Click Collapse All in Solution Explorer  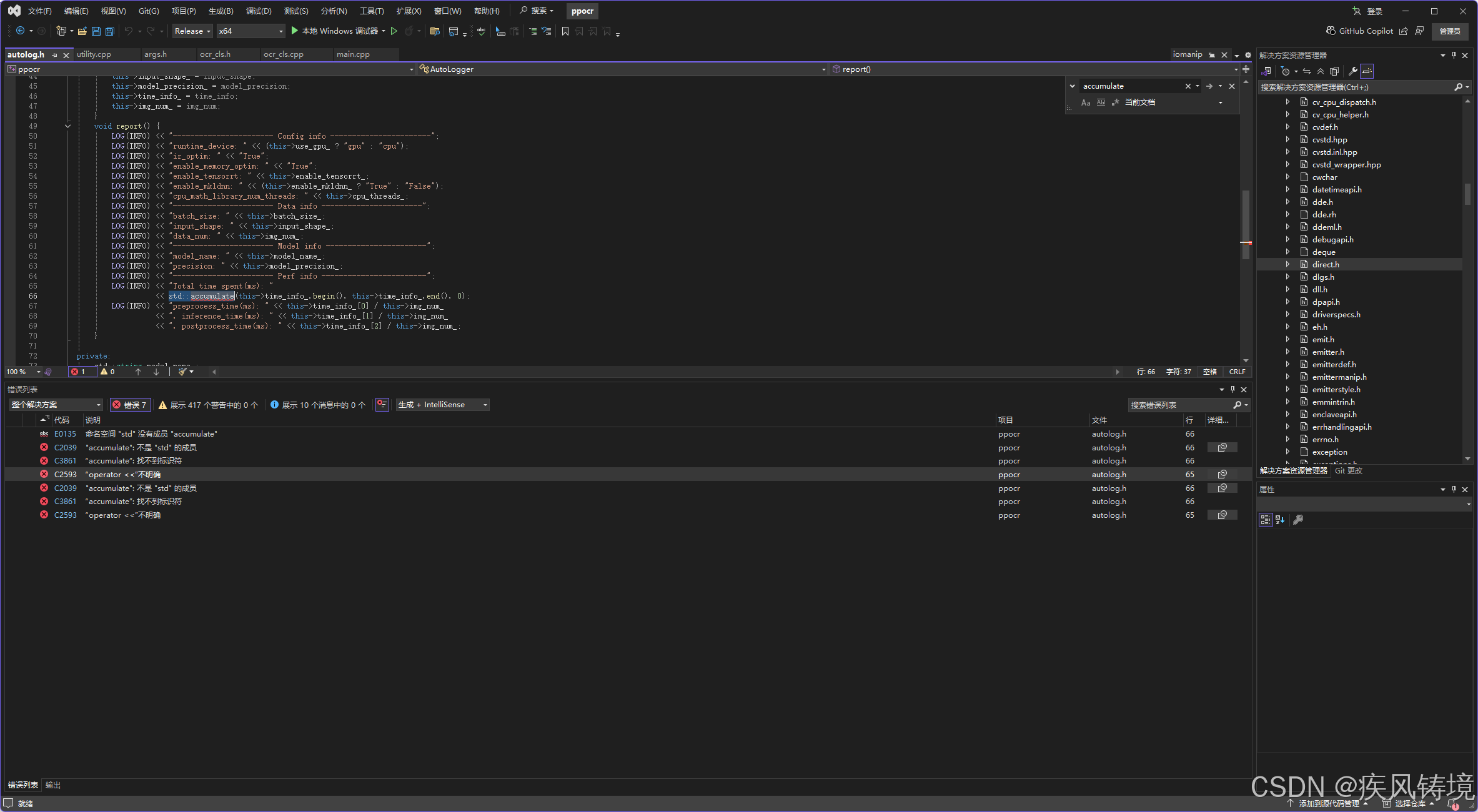point(1321,71)
